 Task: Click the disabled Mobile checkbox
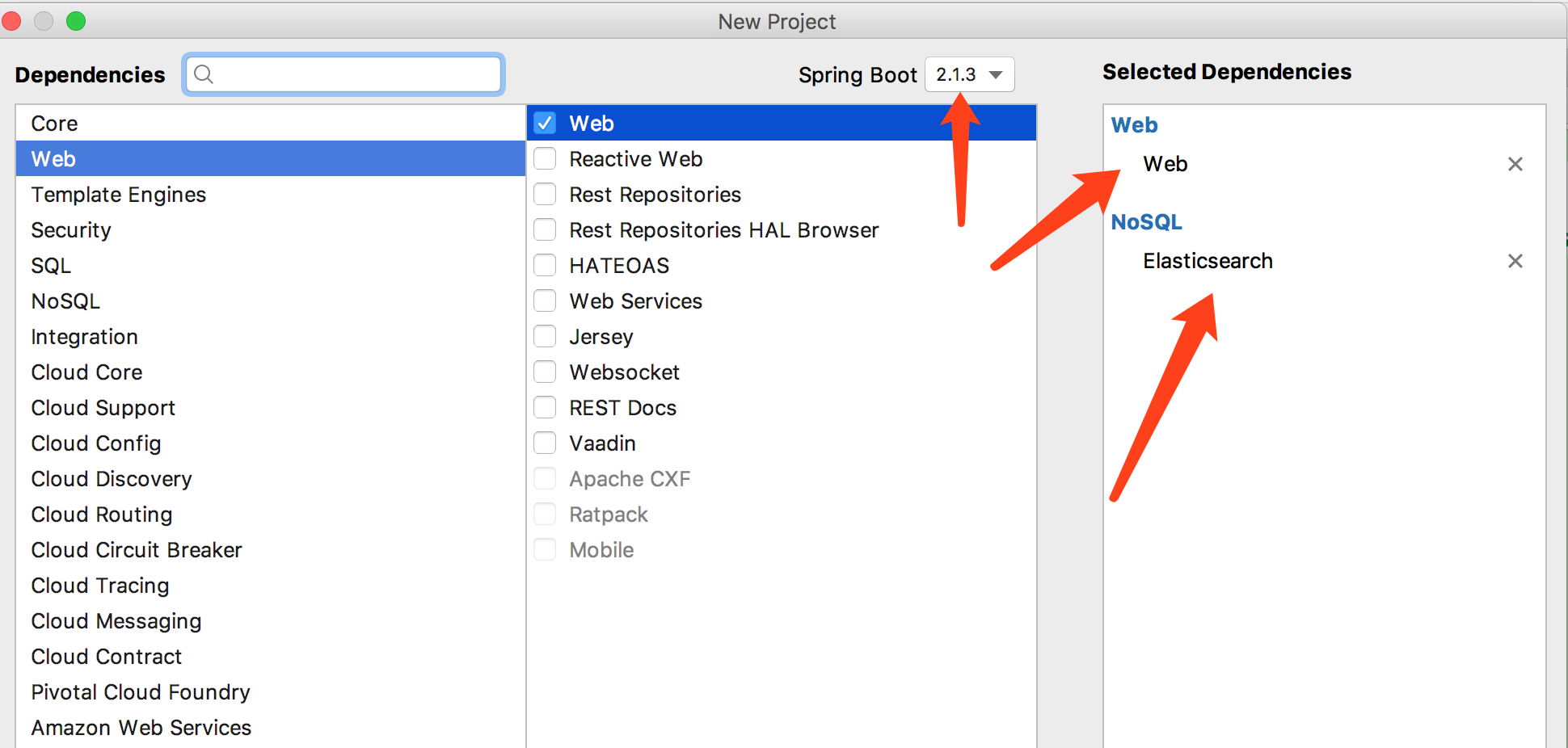click(x=545, y=549)
